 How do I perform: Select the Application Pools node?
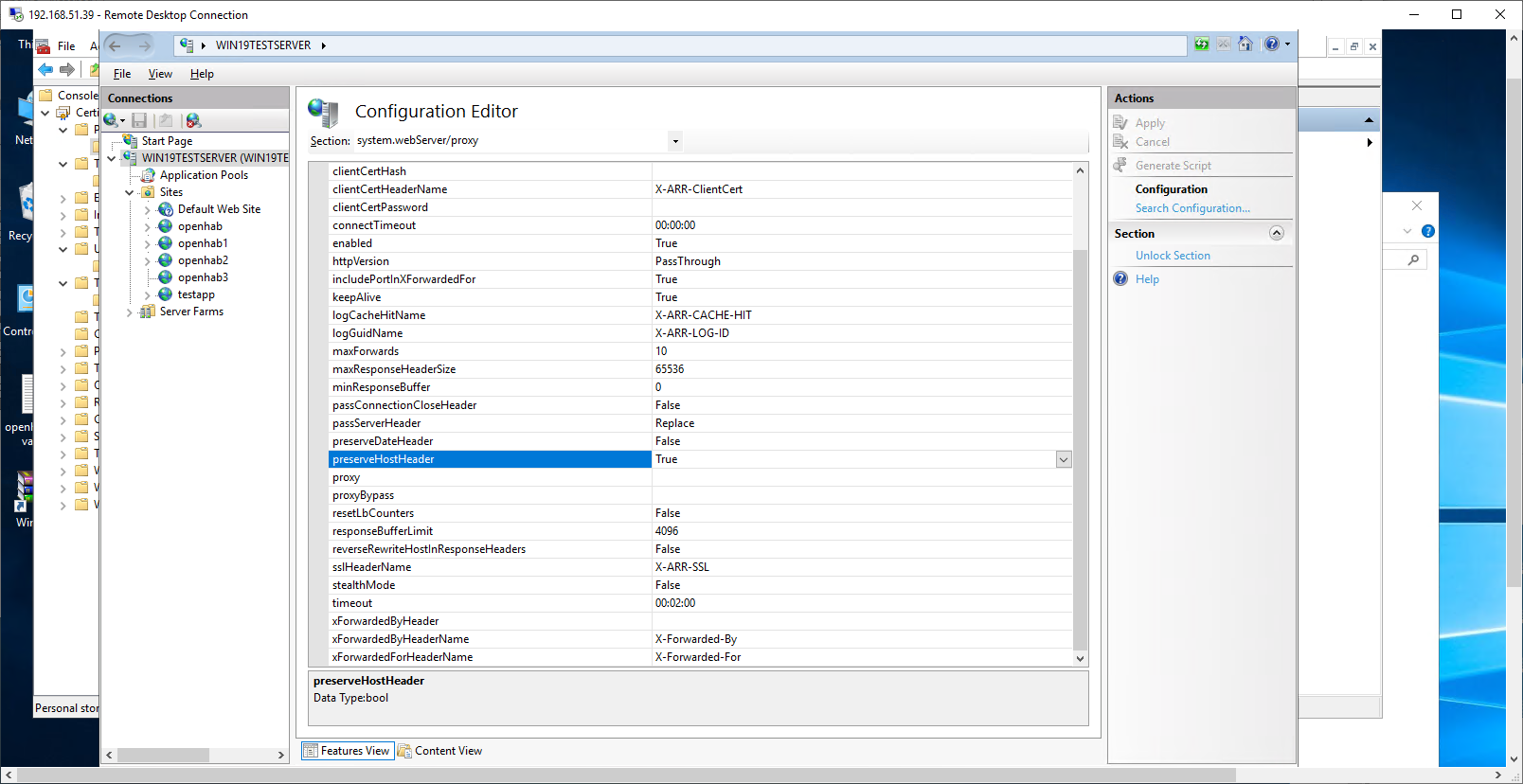(204, 175)
